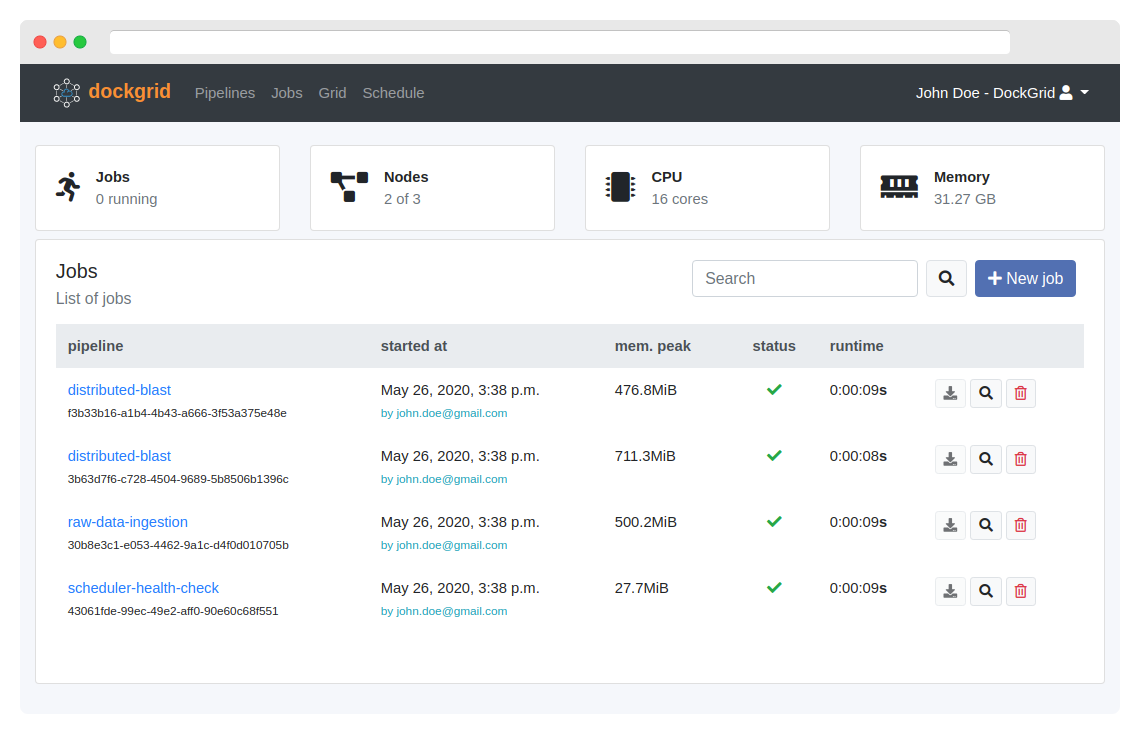Image resolution: width=1140 pixels, height=734 pixels.
Task: Inspect the raw-data-ingestion job with its magnifier icon
Action: coord(985,526)
